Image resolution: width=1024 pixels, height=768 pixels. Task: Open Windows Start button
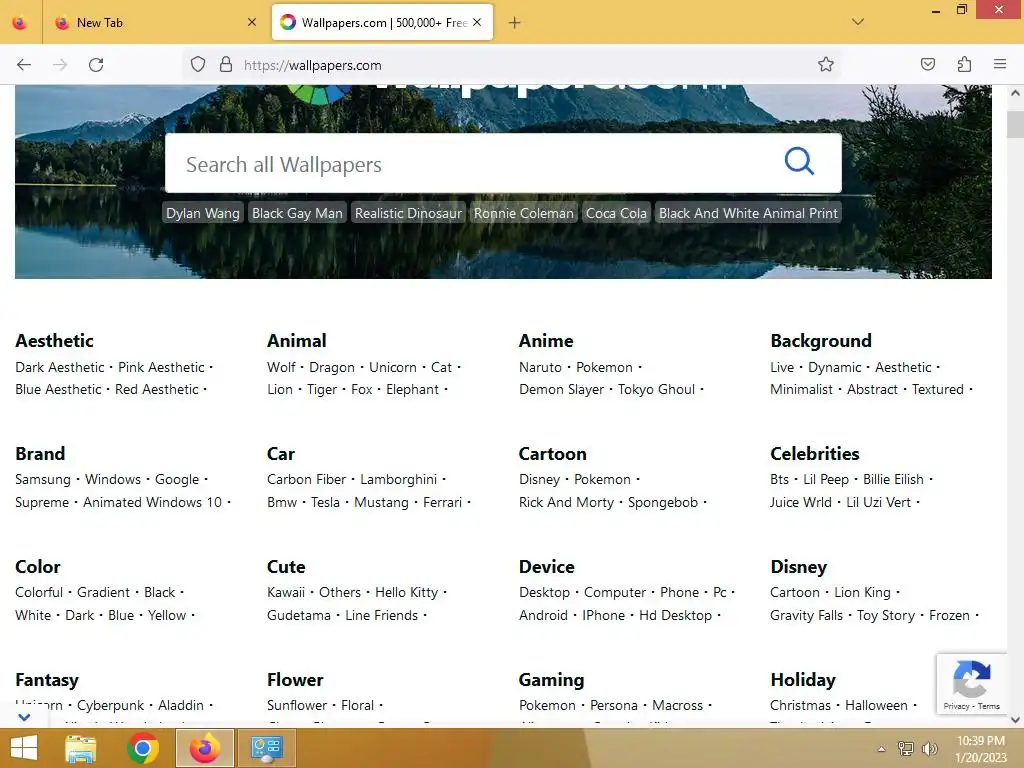coord(24,748)
